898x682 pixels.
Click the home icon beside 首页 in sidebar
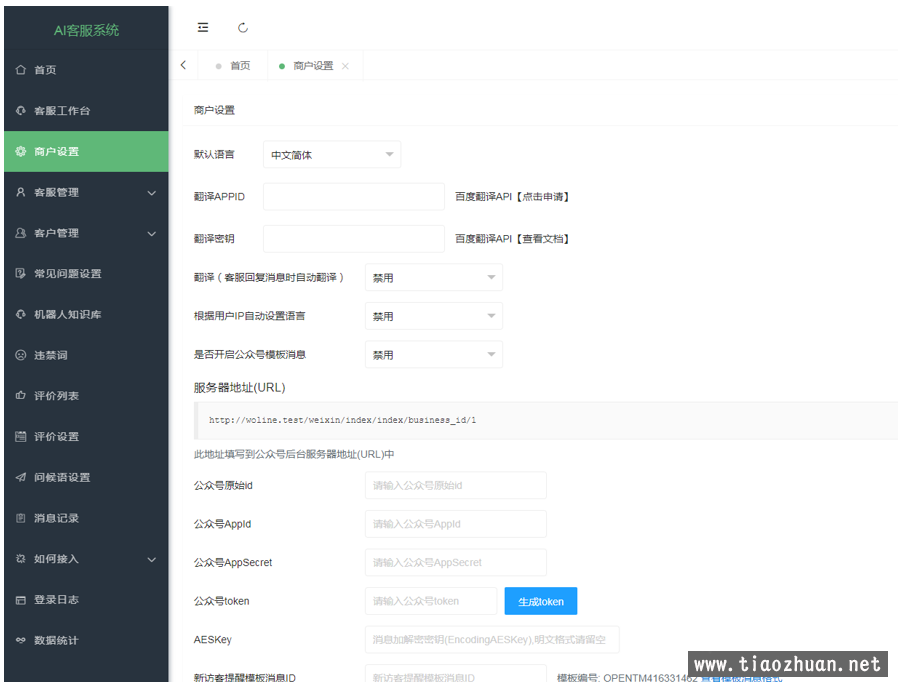coord(20,70)
